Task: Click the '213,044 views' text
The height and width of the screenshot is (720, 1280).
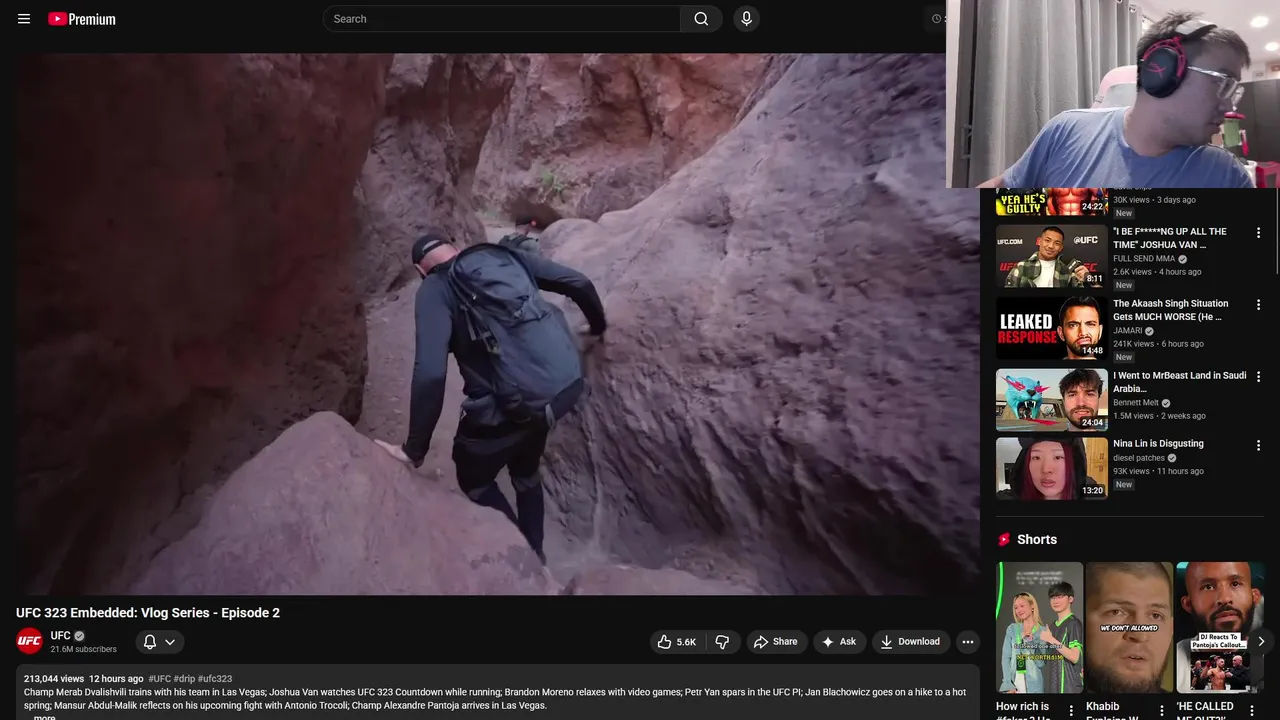Action: tap(54, 679)
